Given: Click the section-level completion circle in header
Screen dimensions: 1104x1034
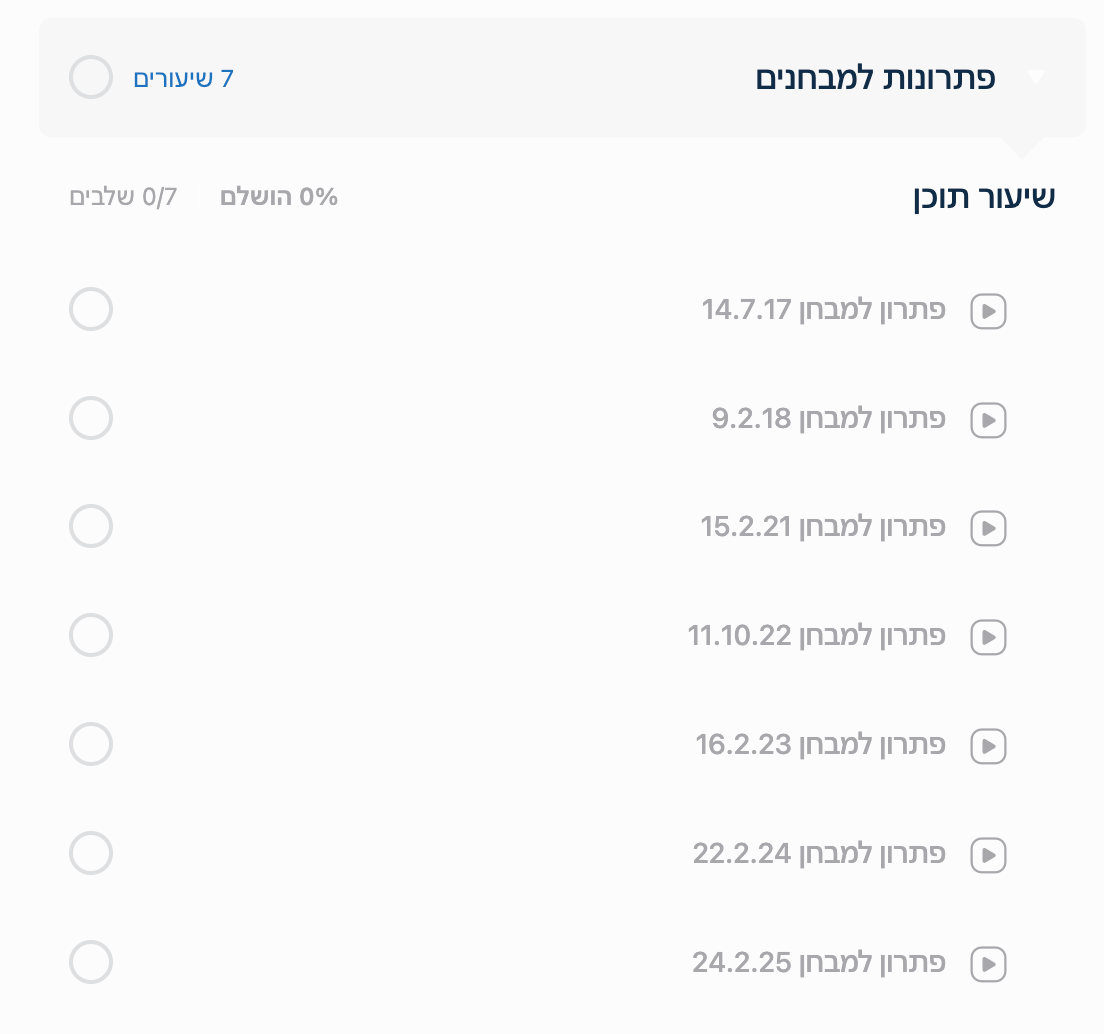Looking at the screenshot, I should click(x=91, y=77).
